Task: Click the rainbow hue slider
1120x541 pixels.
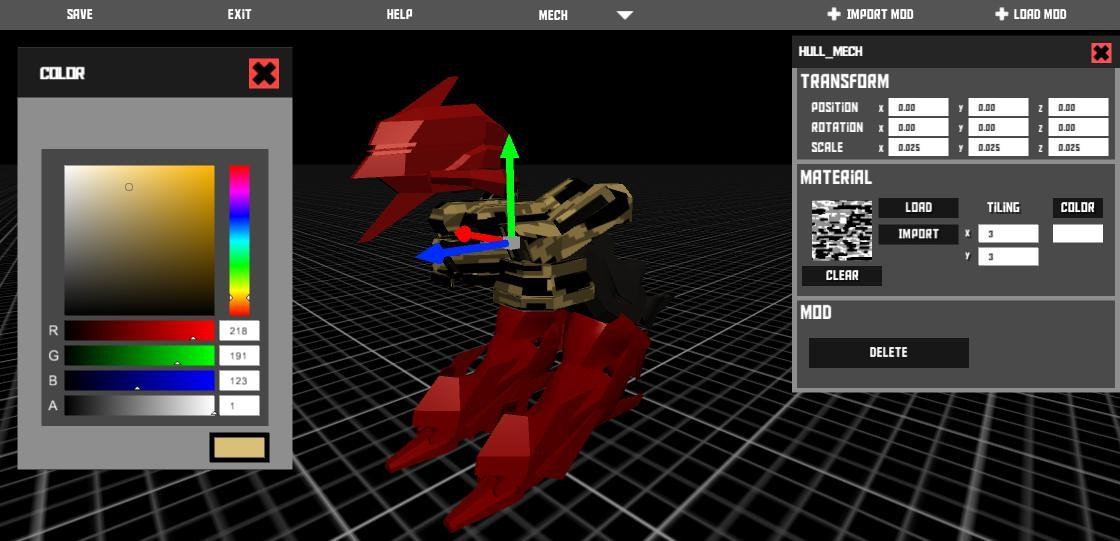Action: click(x=239, y=240)
